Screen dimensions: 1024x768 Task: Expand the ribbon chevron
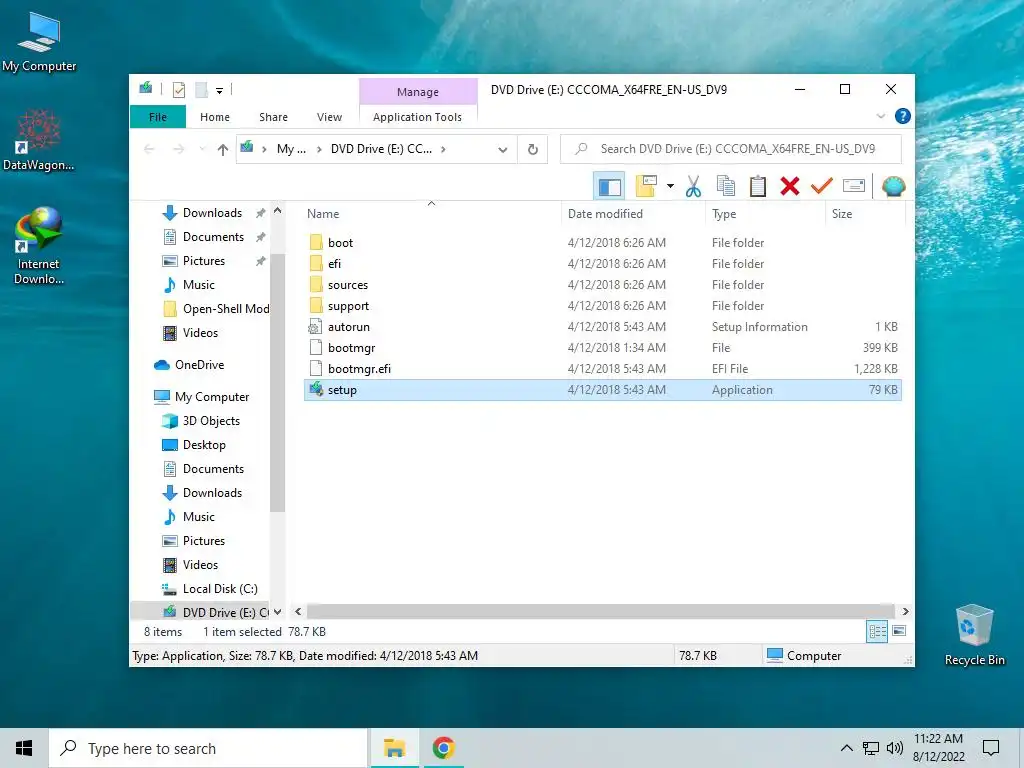click(x=880, y=116)
